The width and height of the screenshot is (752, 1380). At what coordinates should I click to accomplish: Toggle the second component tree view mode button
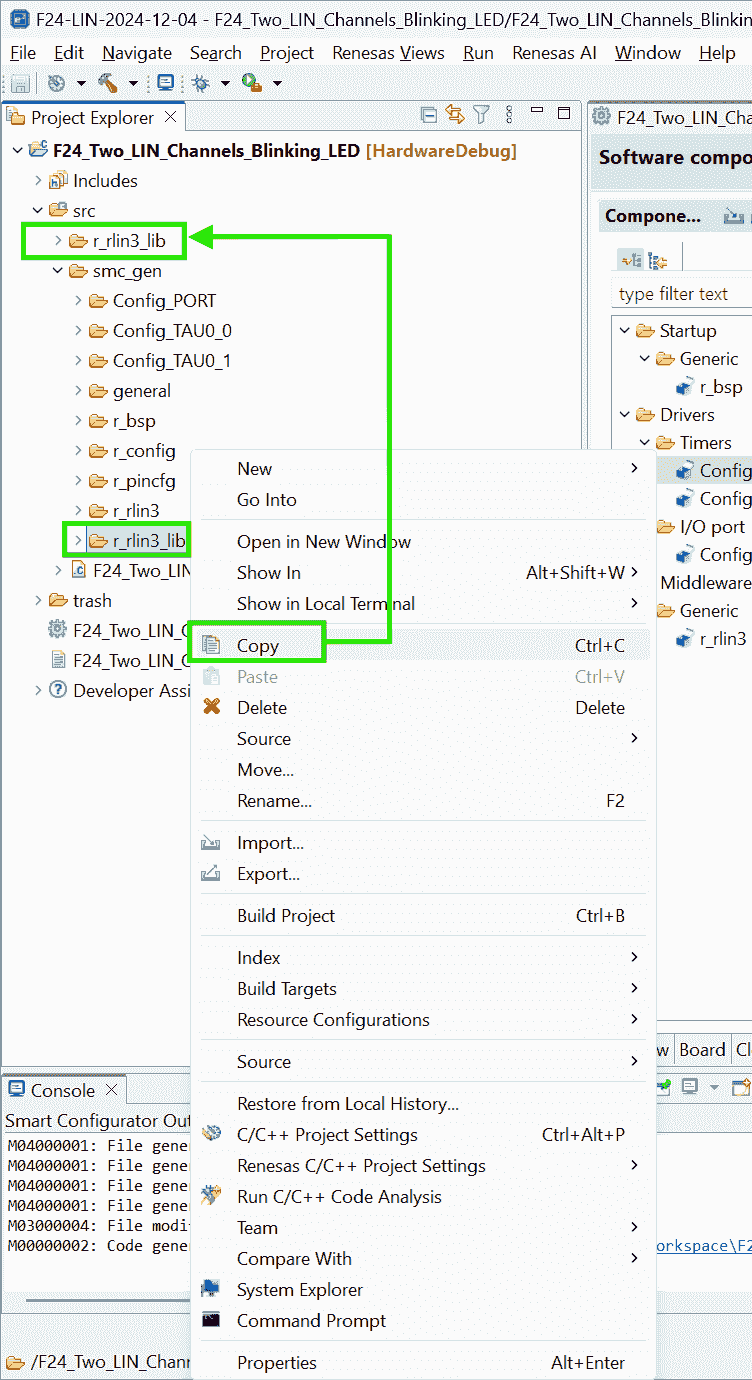(657, 261)
